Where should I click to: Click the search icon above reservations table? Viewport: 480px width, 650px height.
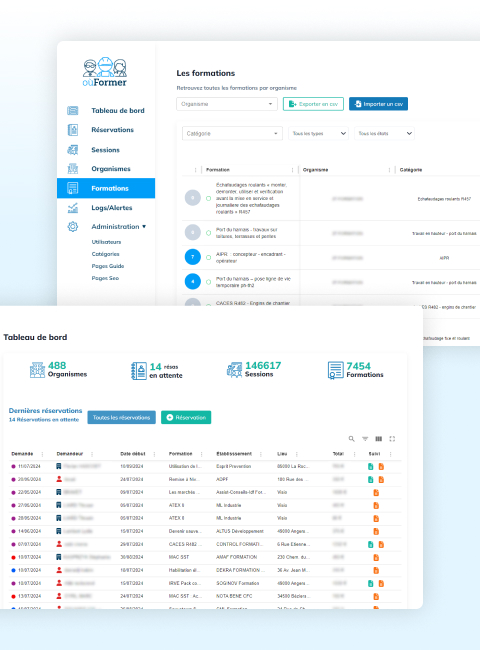(x=352, y=439)
